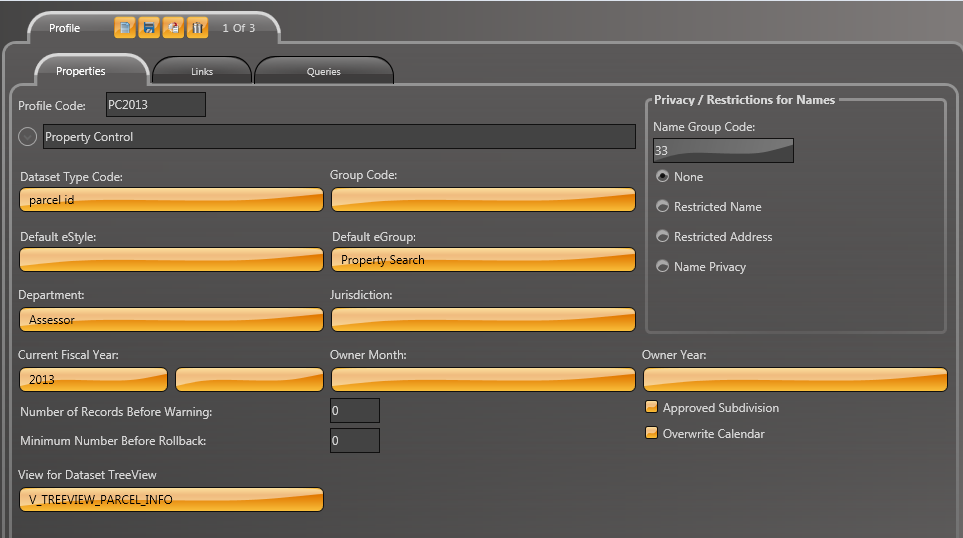Screen dimensions: 963x538
Task: Open the Department Assessor dropdown
Action: [x=171, y=320]
